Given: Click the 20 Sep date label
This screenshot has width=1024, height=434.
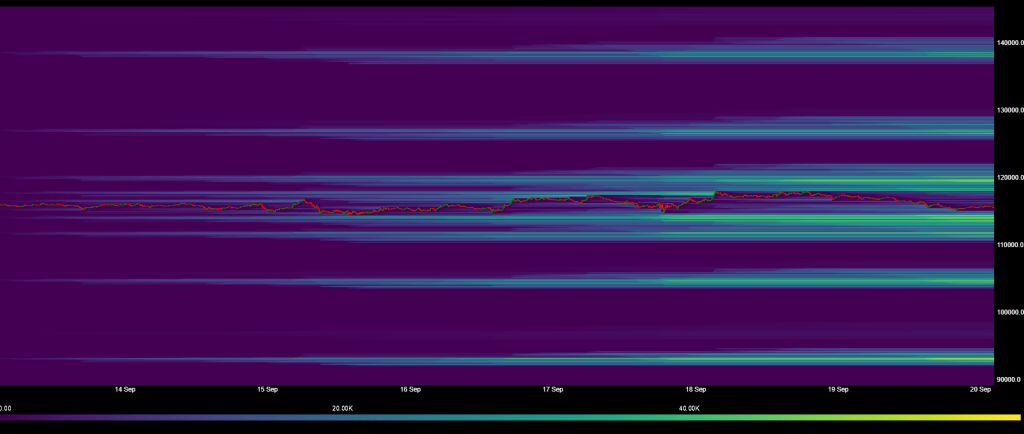Looking at the screenshot, I should pos(980,389).
